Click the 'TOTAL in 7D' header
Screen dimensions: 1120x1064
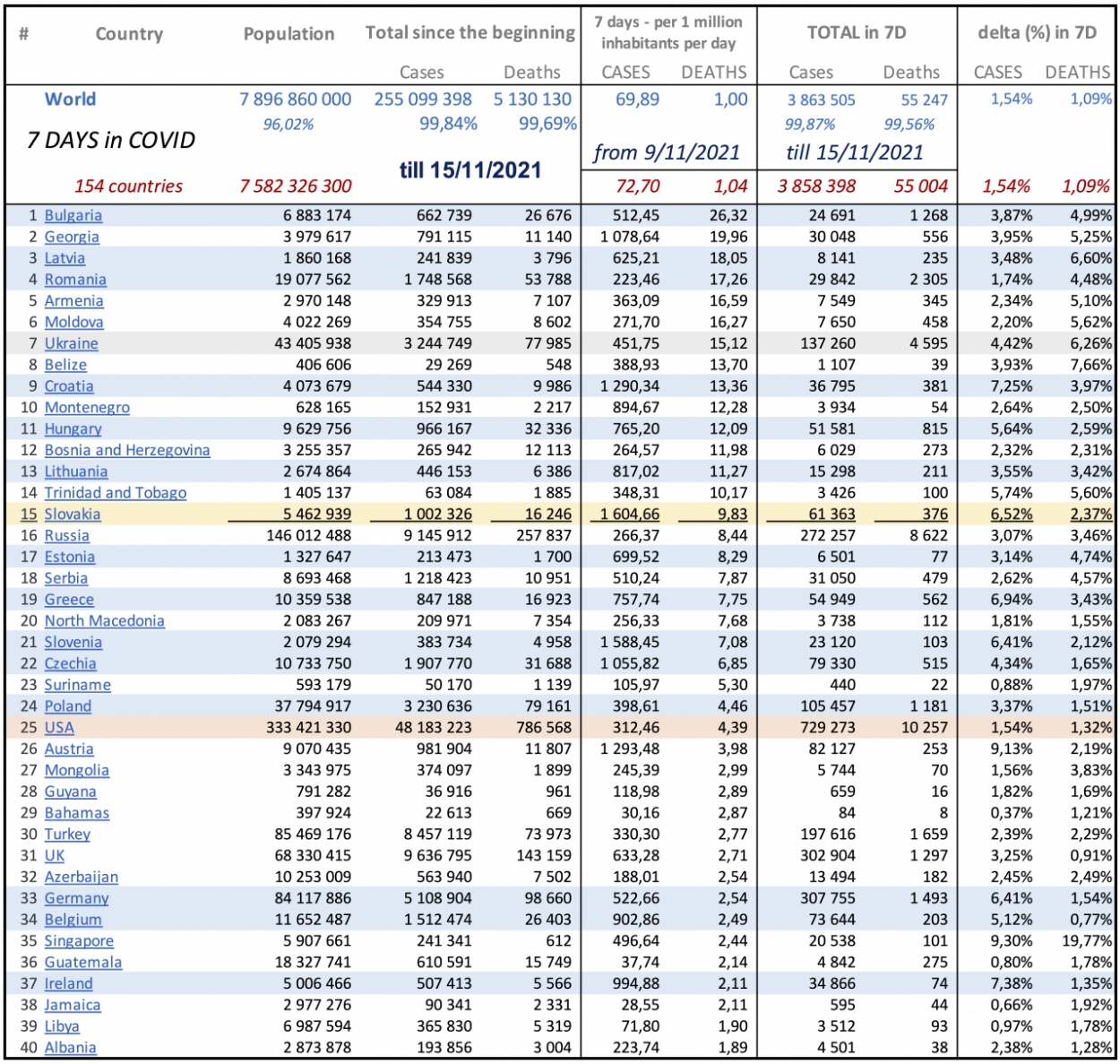856,33
